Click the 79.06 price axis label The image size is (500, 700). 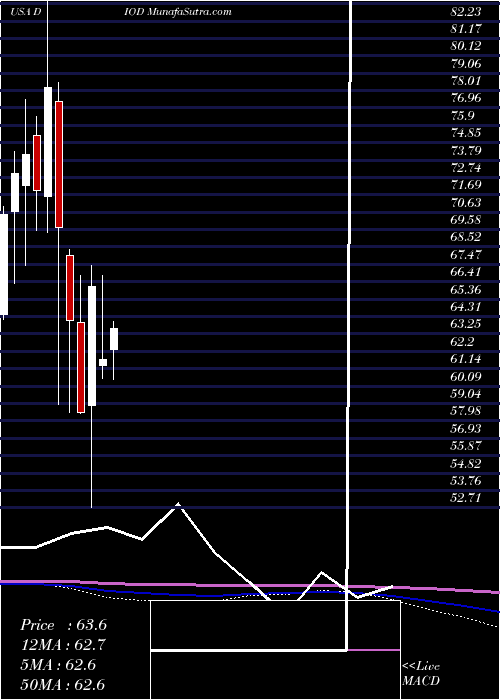(x=465, y=64)
